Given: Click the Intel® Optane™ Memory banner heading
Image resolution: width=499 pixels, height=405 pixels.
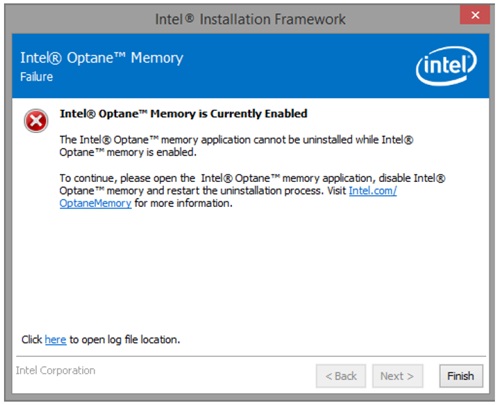Looking at the screenshot, I should pos(102,58).
